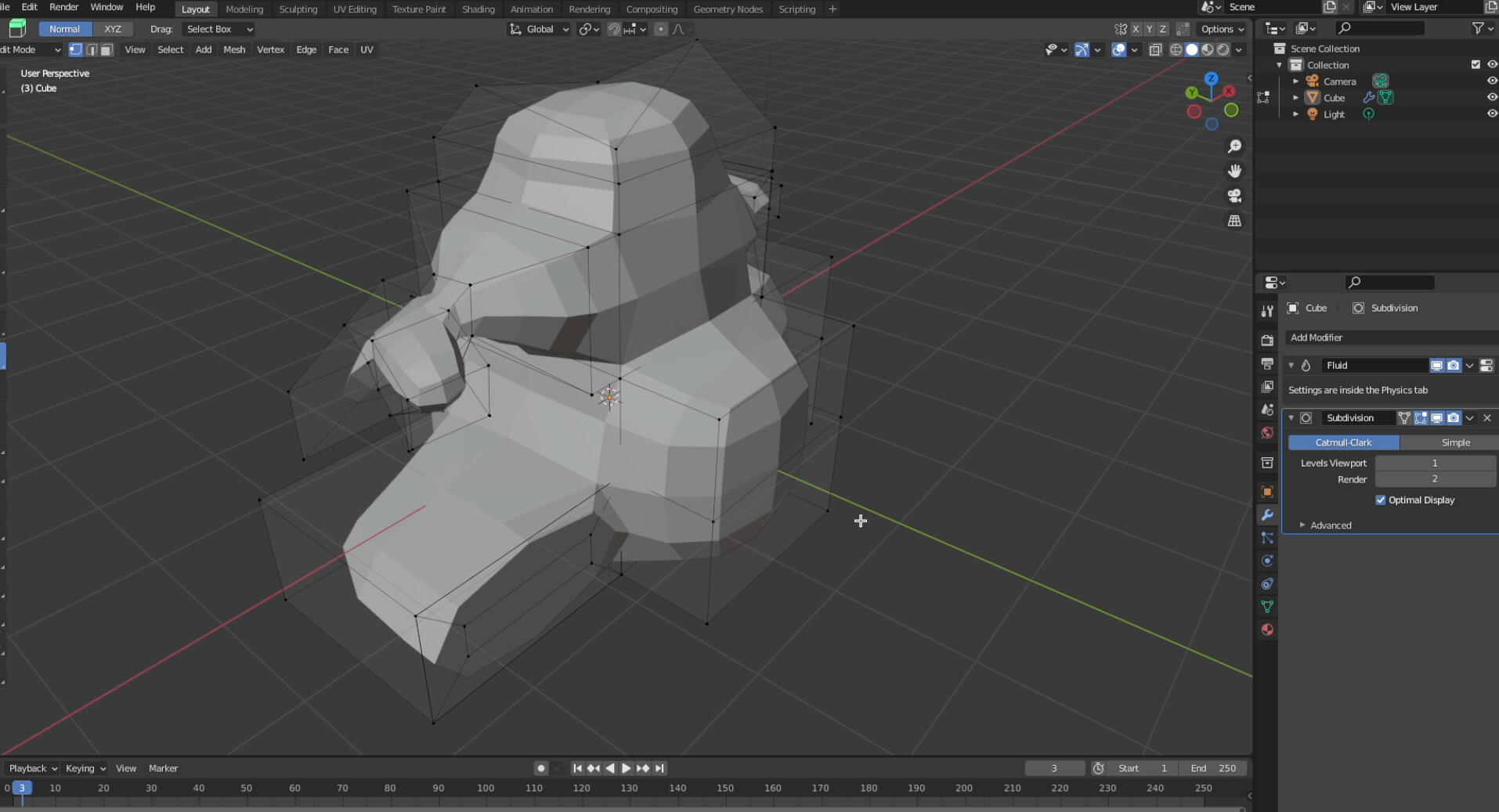The width and height of the screenshot is (1499, 812).
Task: Uncheck the Optimal Display checkbox
Action: [1381, 500]
